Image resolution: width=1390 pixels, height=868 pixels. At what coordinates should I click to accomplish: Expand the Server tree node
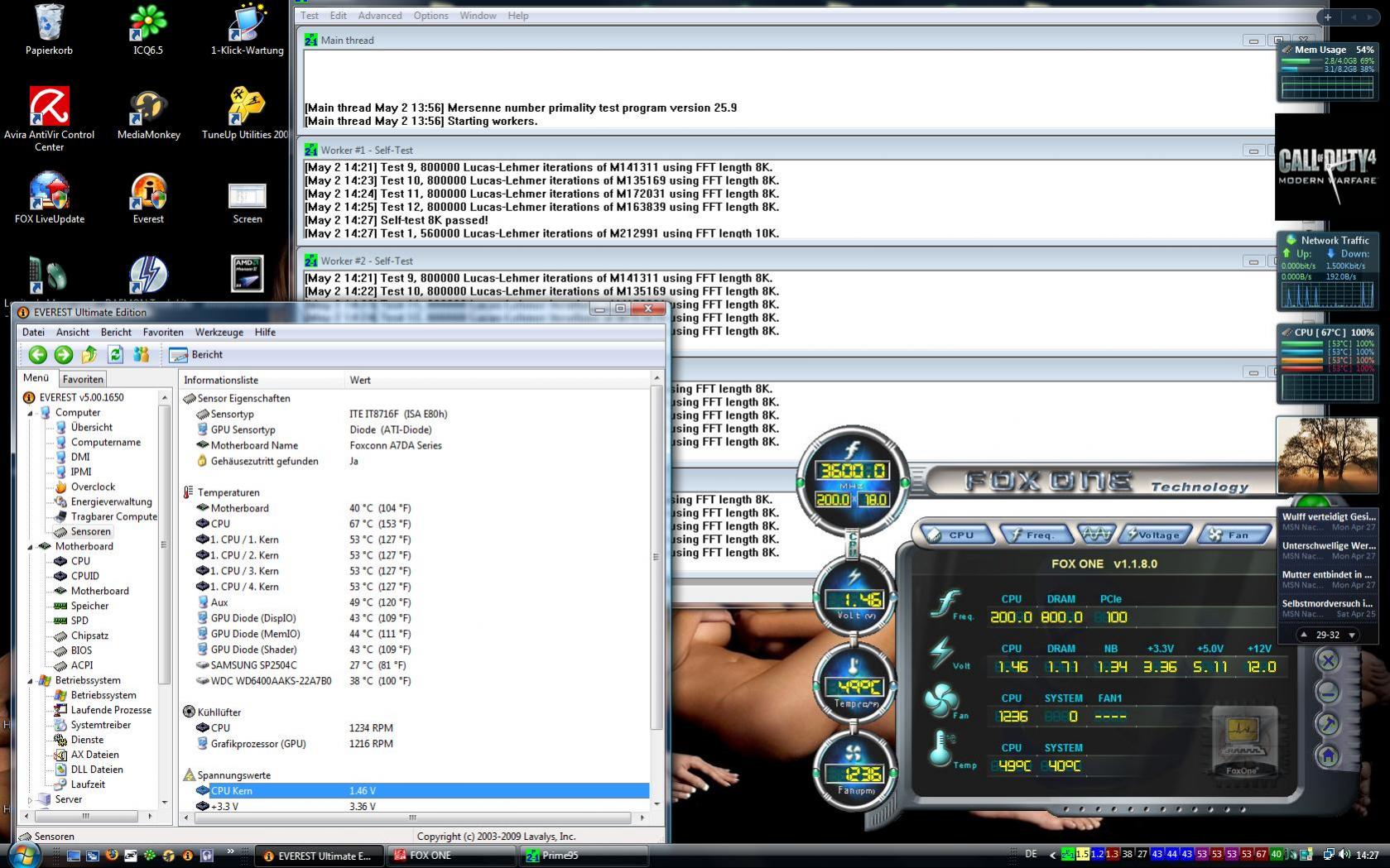pyautogui.click(x=31, y=800)
